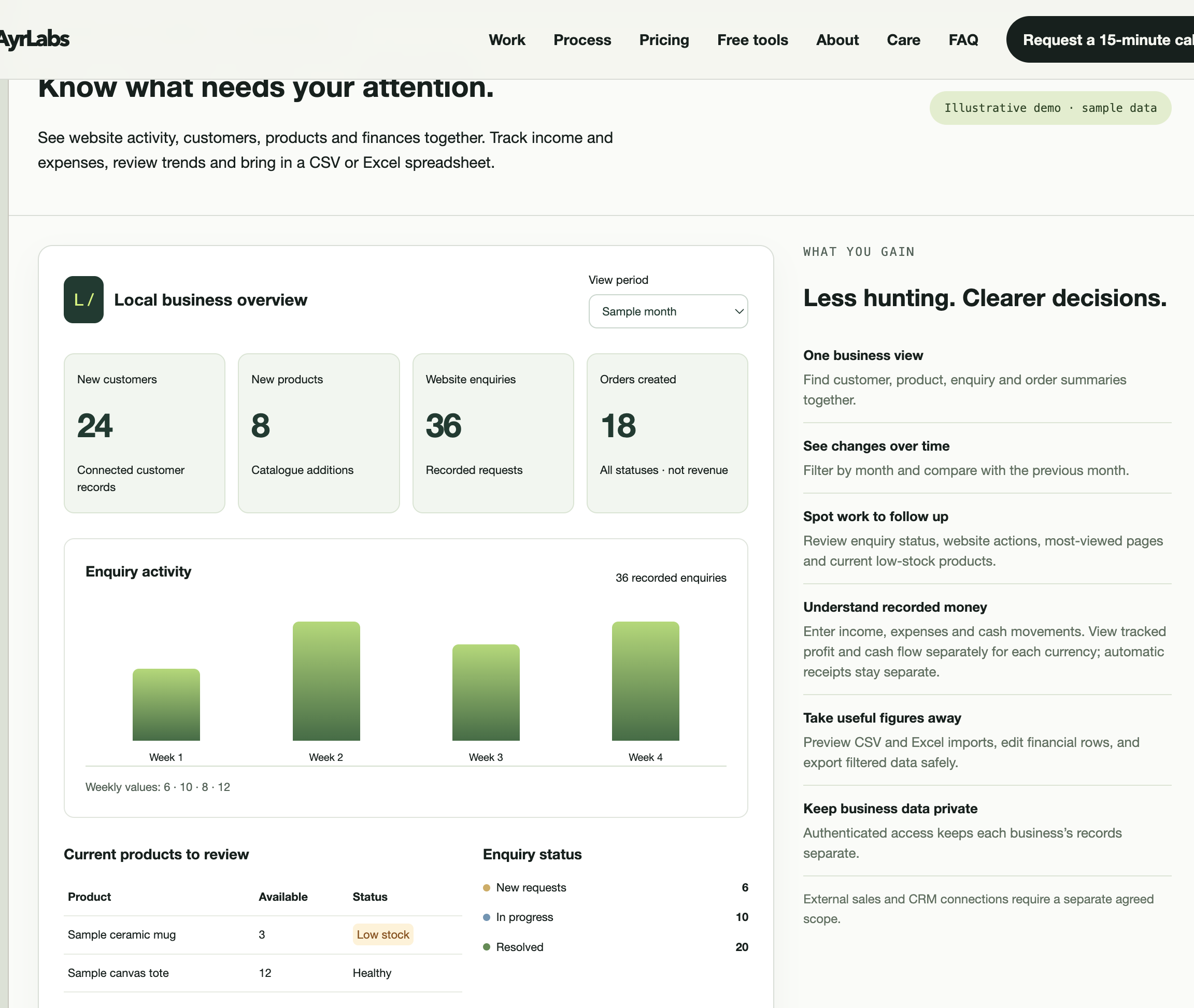Click the L/ overview logo icon
Image resolution: width=1194 pixels, height=1008 pixels.
[83, 299]
